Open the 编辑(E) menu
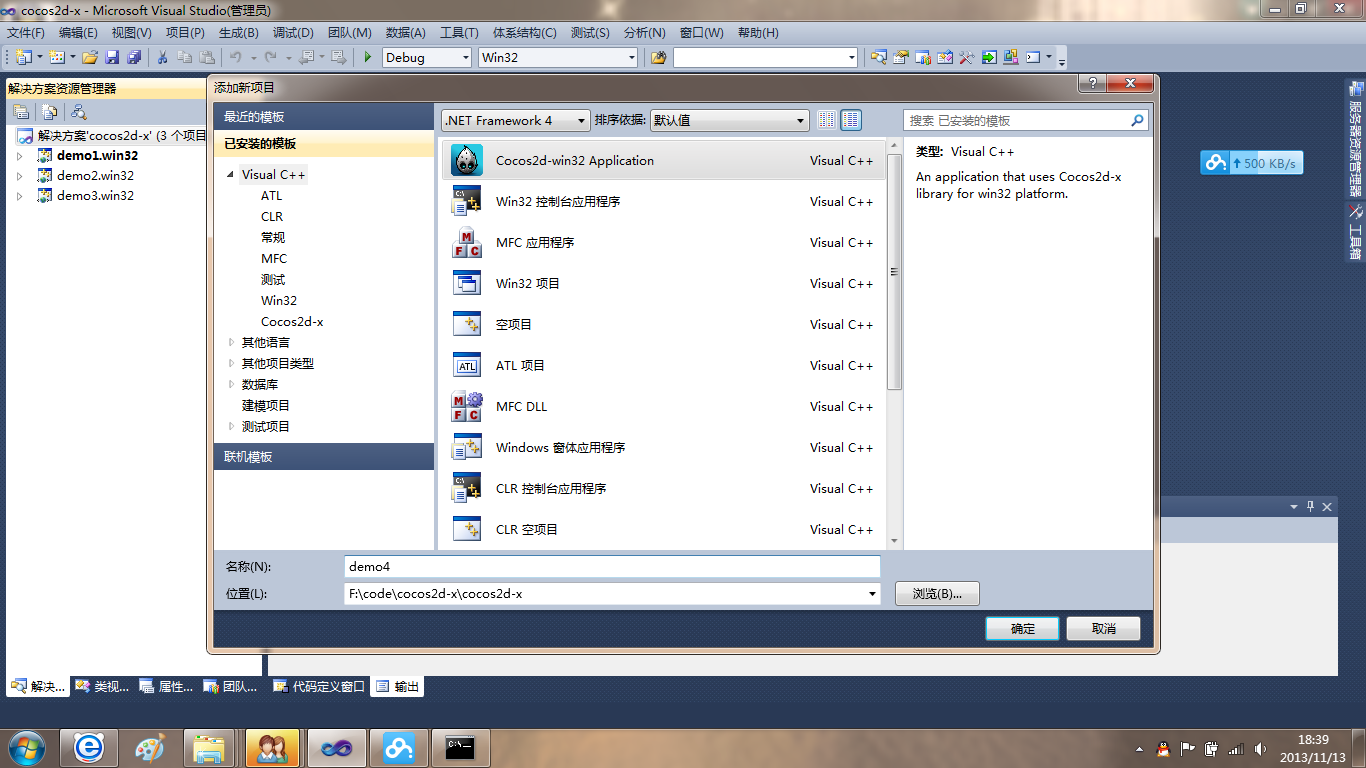1366x768 pixels. 78,33
